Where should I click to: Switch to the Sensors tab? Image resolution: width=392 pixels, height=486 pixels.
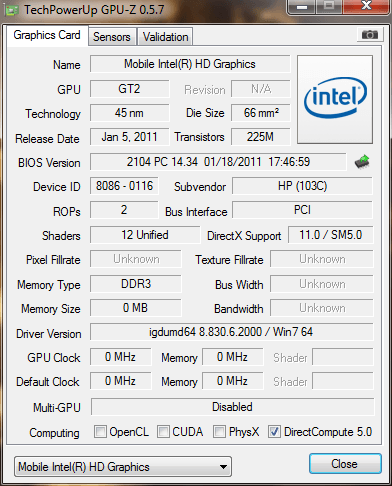[x=112, y=37]
